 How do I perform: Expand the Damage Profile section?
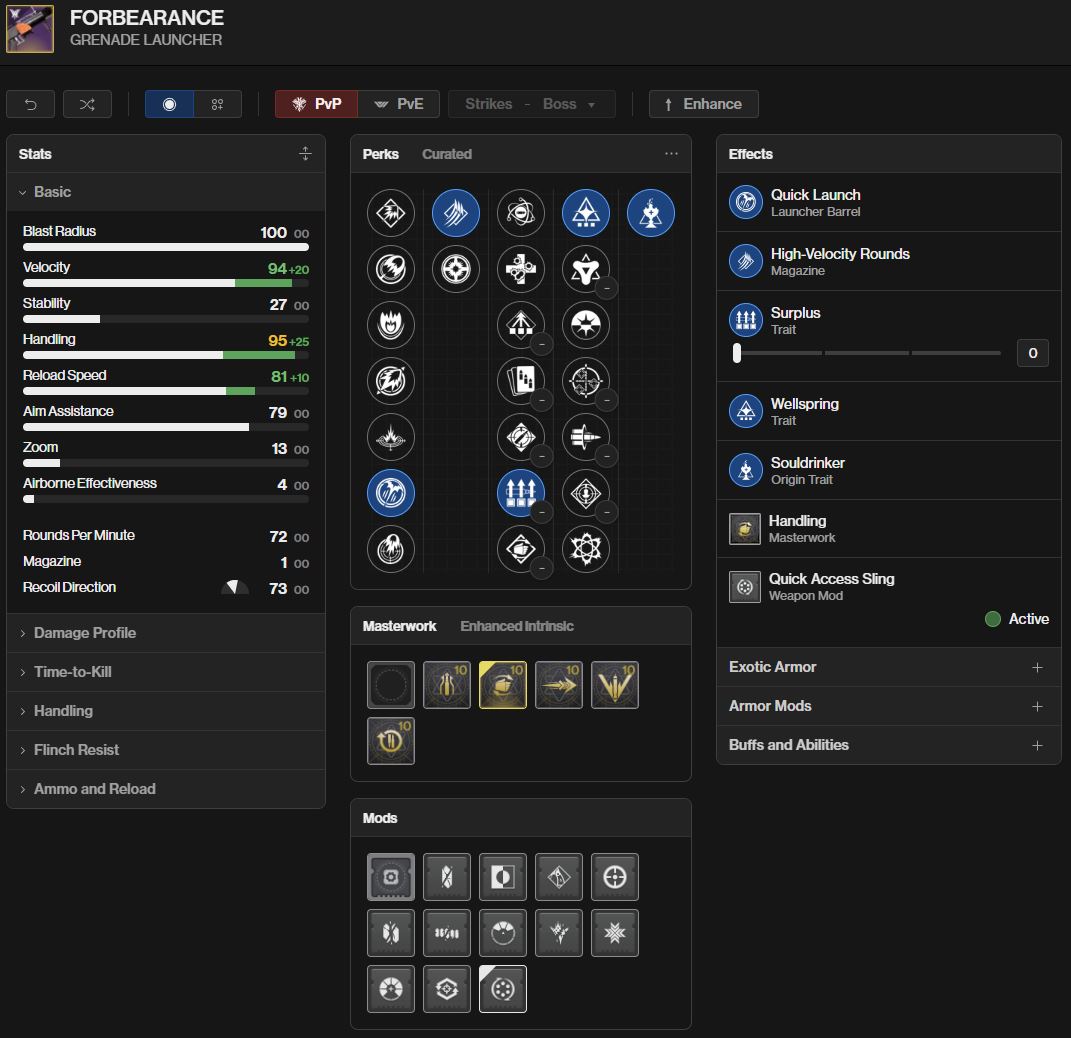pyautogui.click(x=166, y=633)
